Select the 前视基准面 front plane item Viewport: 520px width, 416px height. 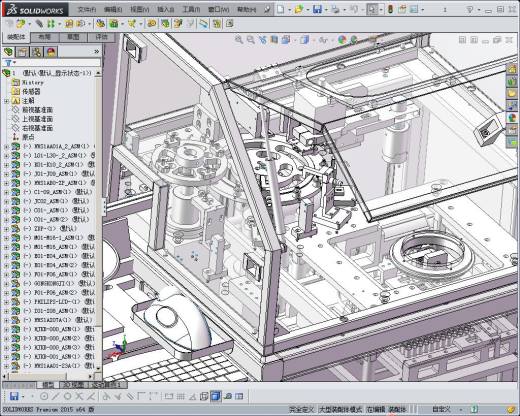coord(37,110)
